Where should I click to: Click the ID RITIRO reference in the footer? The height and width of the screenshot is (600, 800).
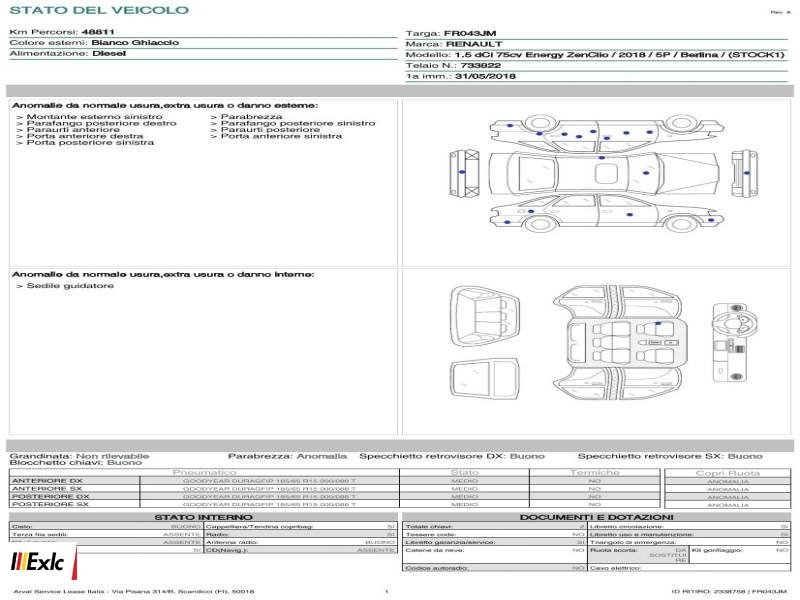pyautogui.click(x=729, y=591)
